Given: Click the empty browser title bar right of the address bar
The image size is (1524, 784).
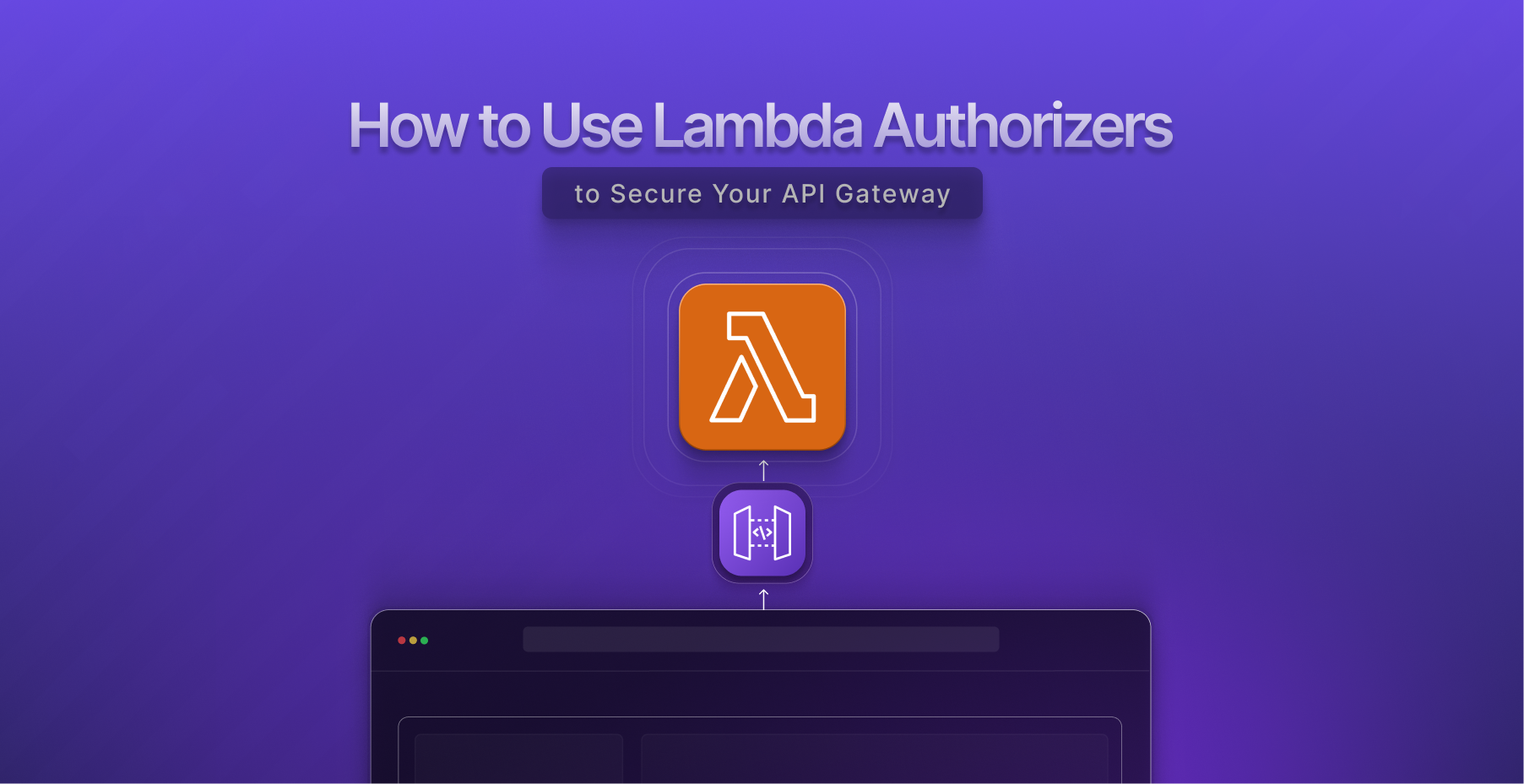Looking at the screenshot, I should 1074,640.
